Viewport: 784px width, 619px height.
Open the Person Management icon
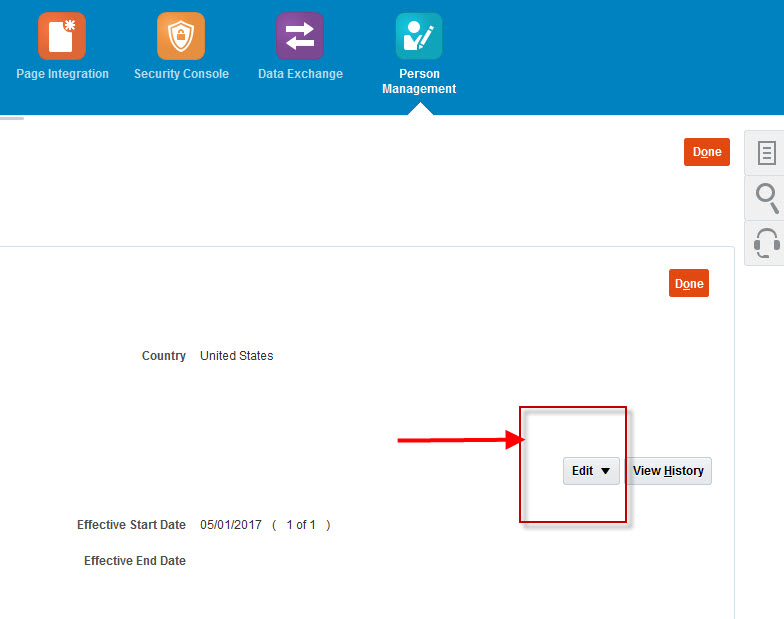(x=419, y=36)
